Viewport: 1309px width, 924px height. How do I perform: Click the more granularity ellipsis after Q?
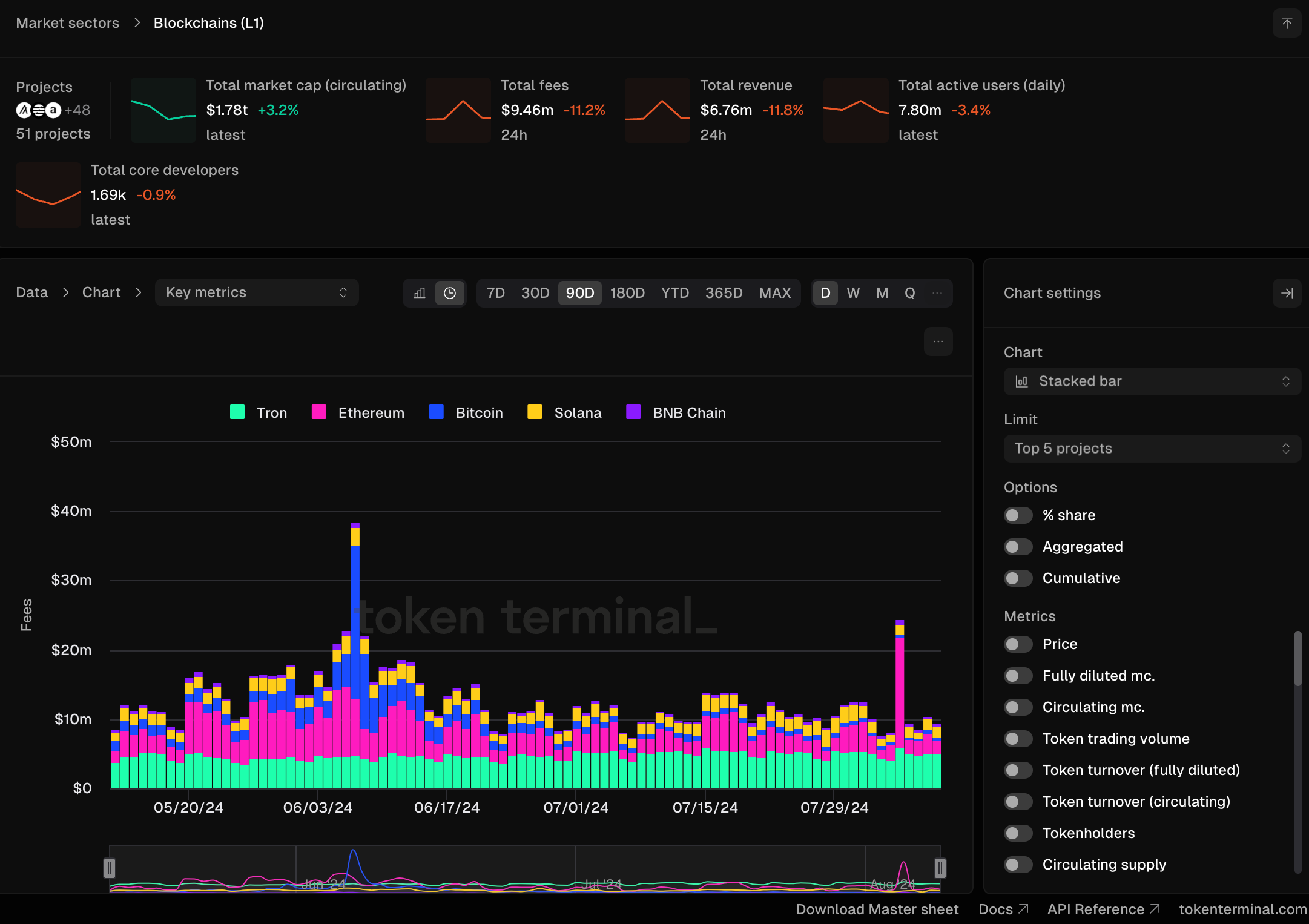(937, 293)
